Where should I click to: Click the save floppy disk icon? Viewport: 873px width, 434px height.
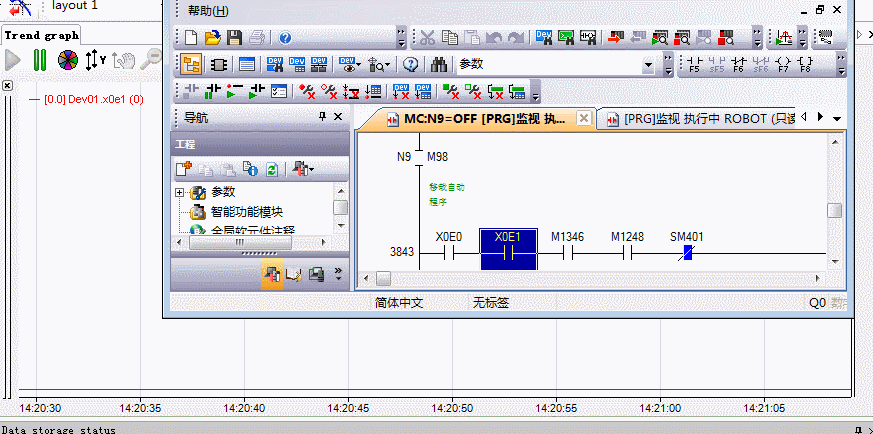click(235, 38)
